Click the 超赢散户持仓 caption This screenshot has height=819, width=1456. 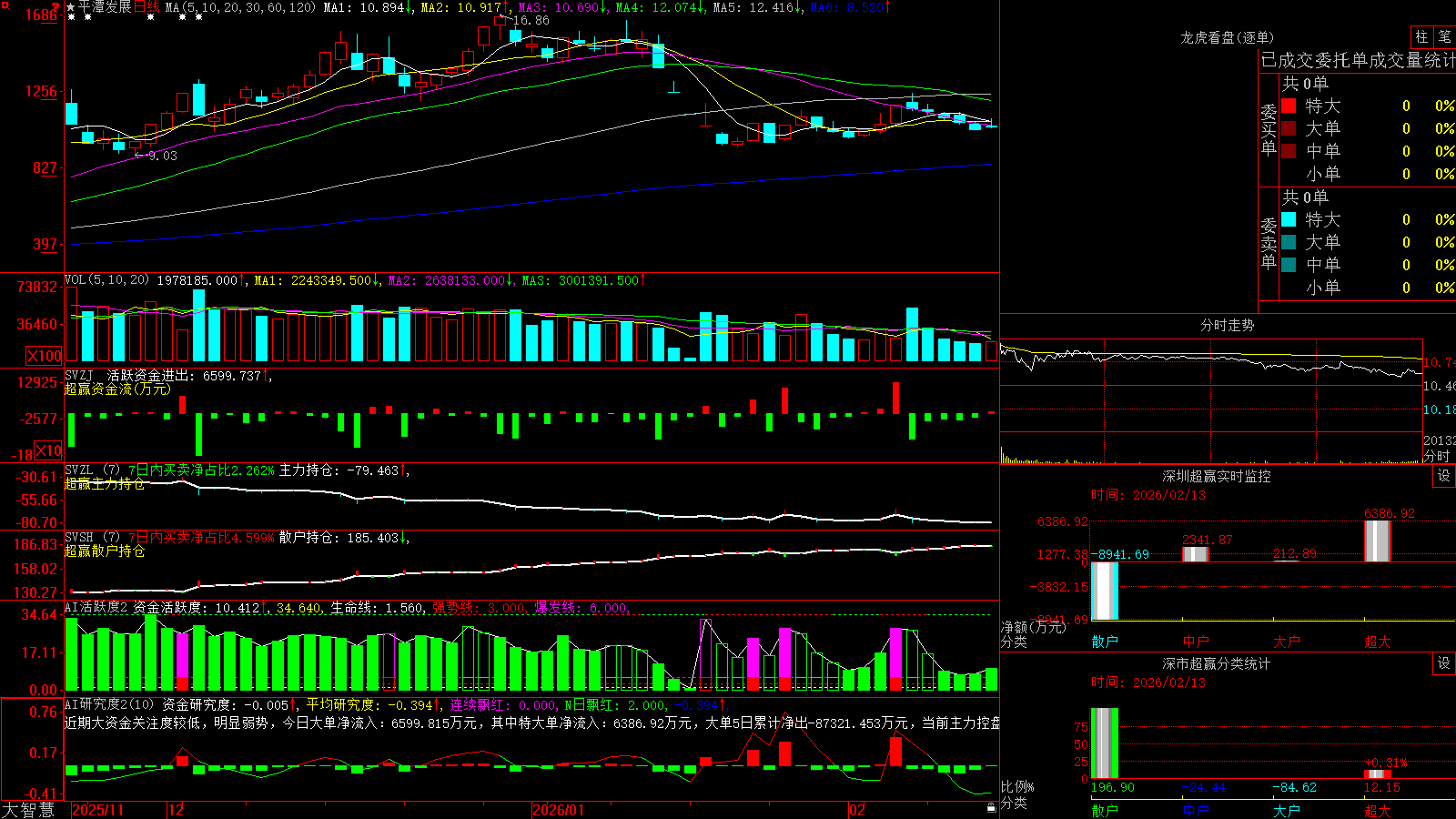pos(105,551)
